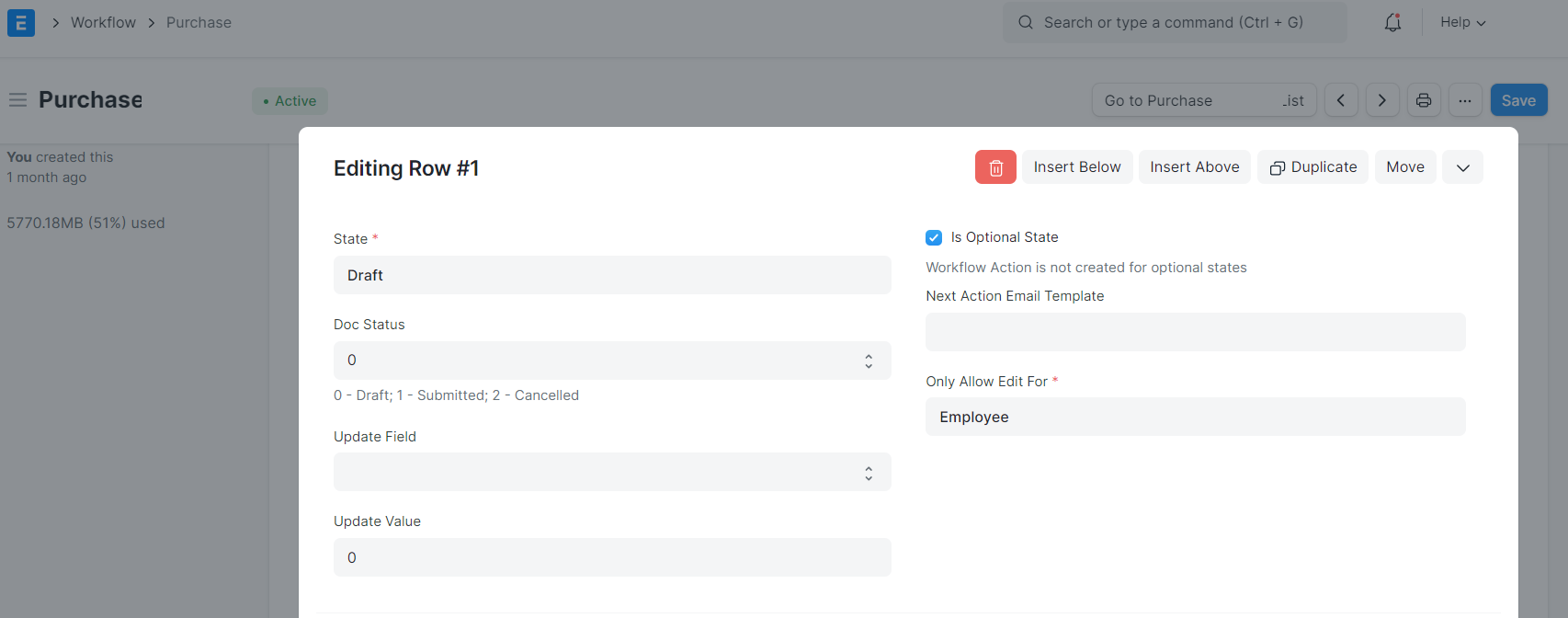
Task: Open the Doc Status dropdown
Action: point(612,360)
